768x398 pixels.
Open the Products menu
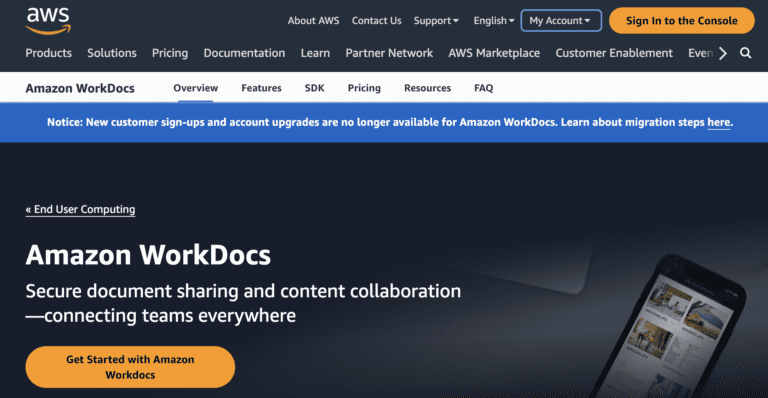pyautogui.click(x=48, y=53)
